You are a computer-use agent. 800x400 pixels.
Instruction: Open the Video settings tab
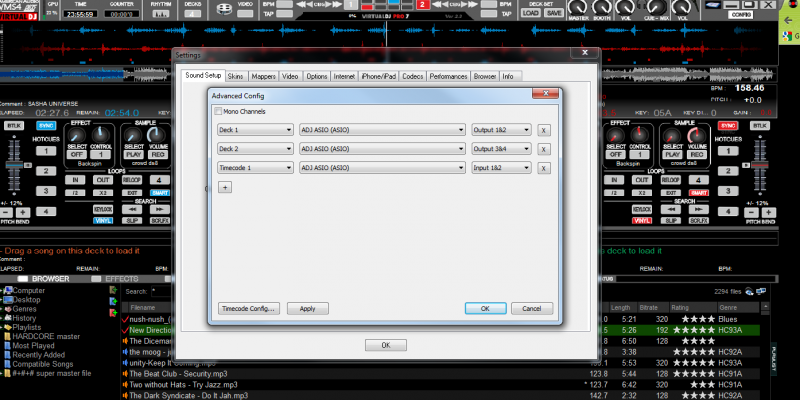point(290,76)
